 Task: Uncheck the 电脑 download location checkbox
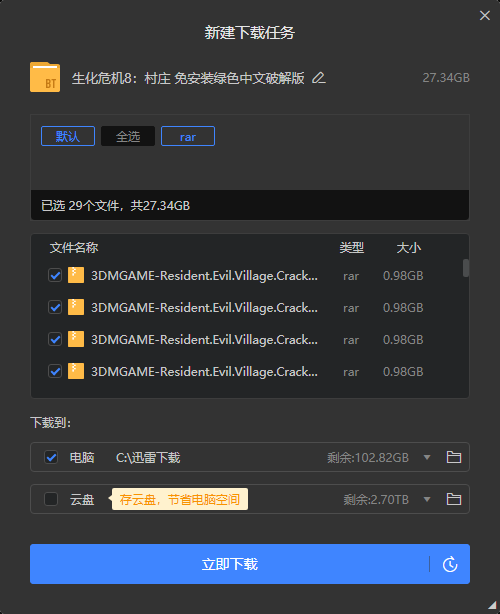click(x=51, y=457)
